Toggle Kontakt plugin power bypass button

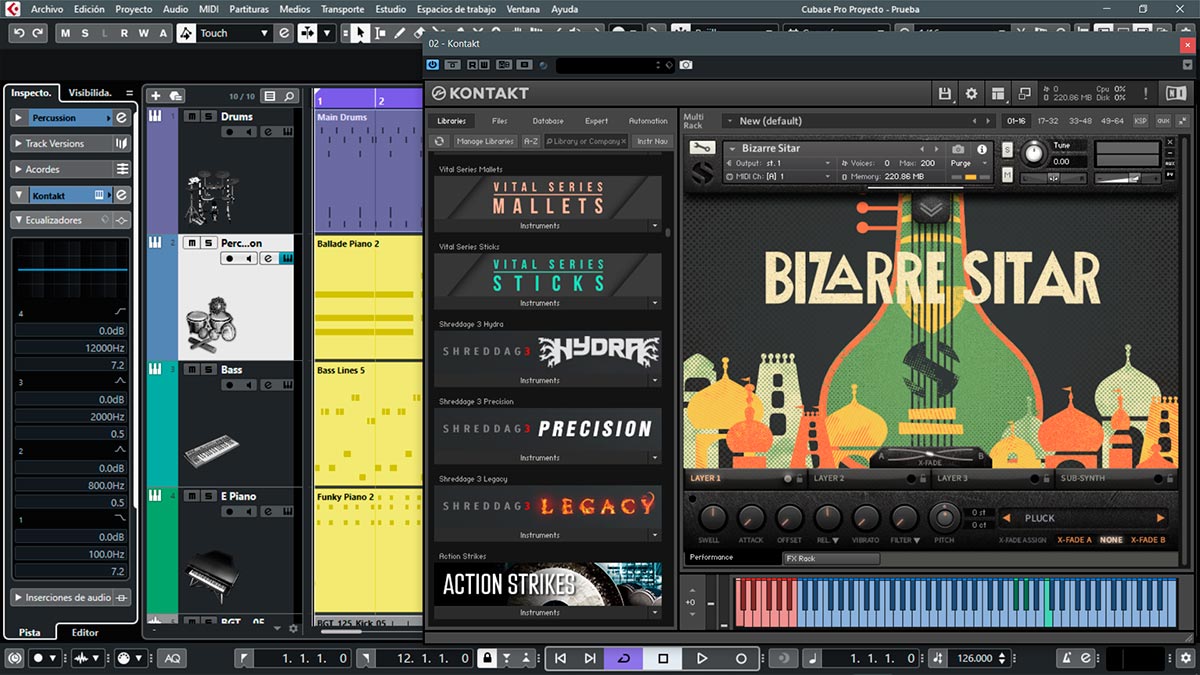pos(433,65)
